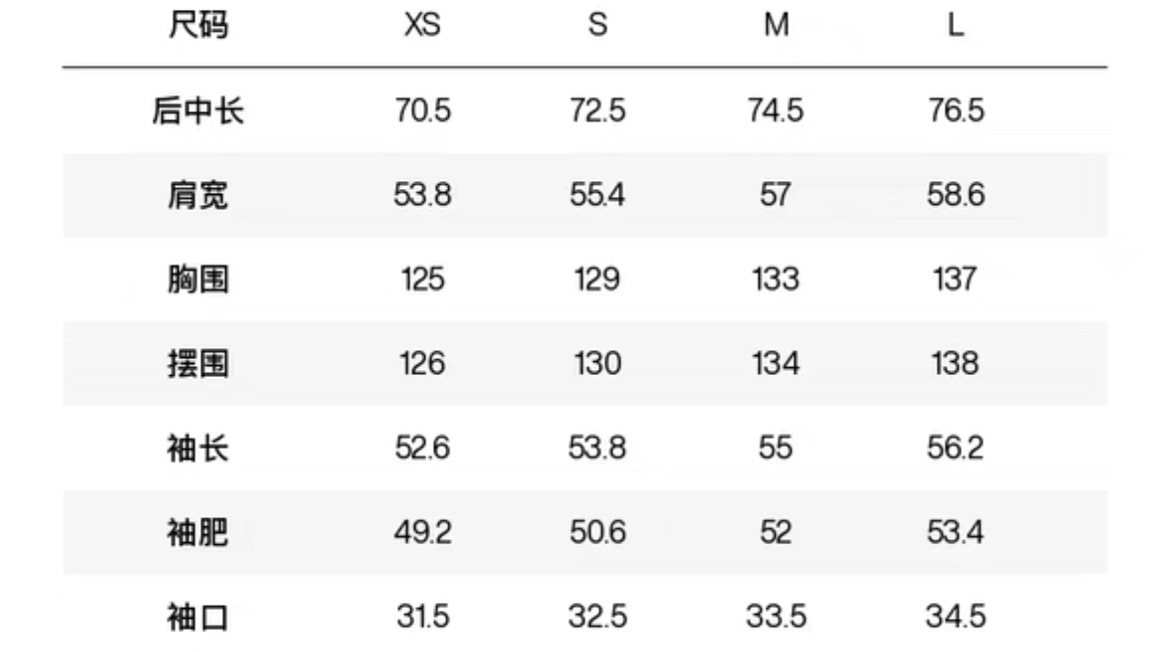Select the M size column header
Viewport: 1170px width, 652px height.
776,26
